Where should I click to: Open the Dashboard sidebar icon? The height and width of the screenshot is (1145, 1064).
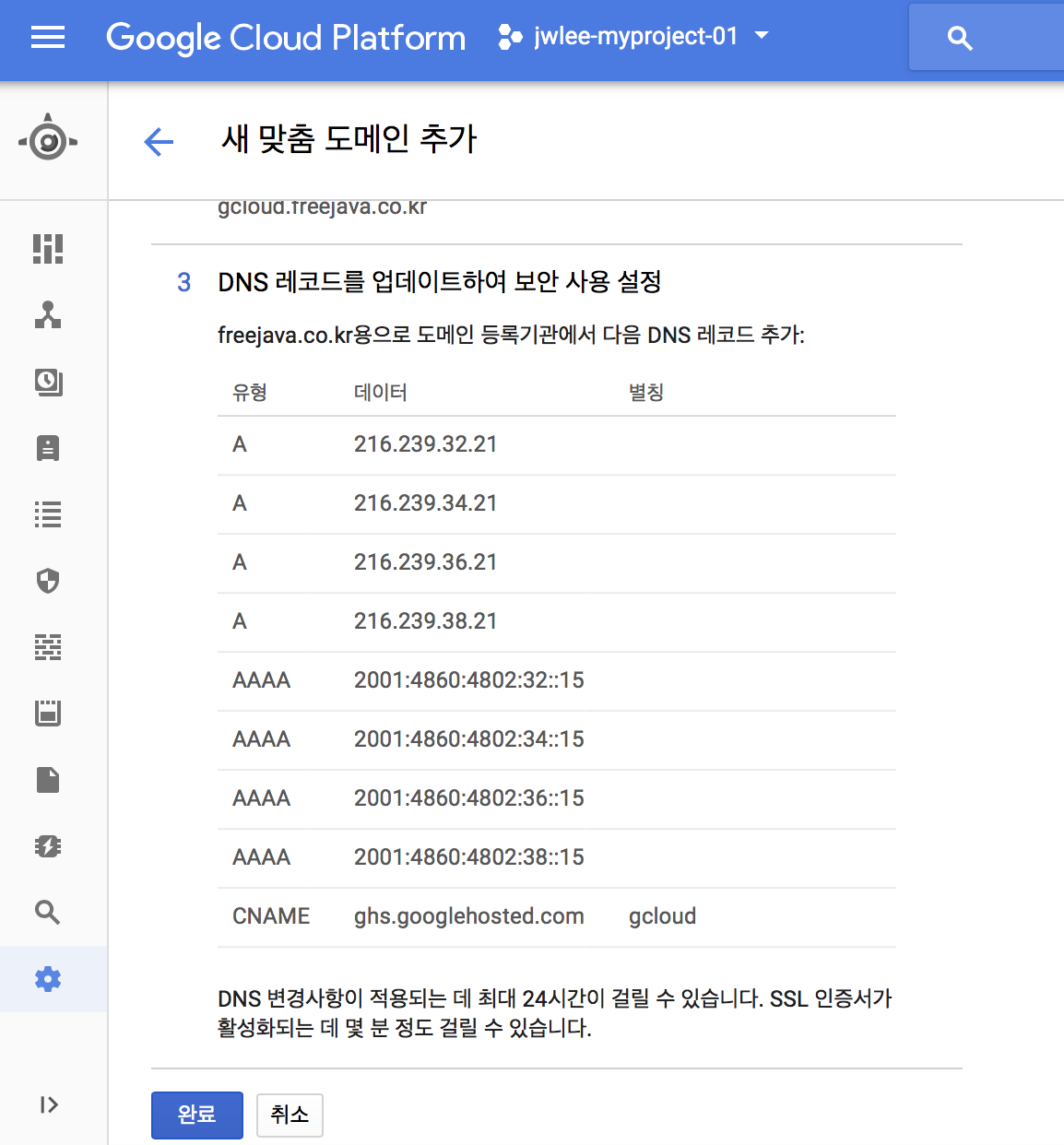[48, 249]
